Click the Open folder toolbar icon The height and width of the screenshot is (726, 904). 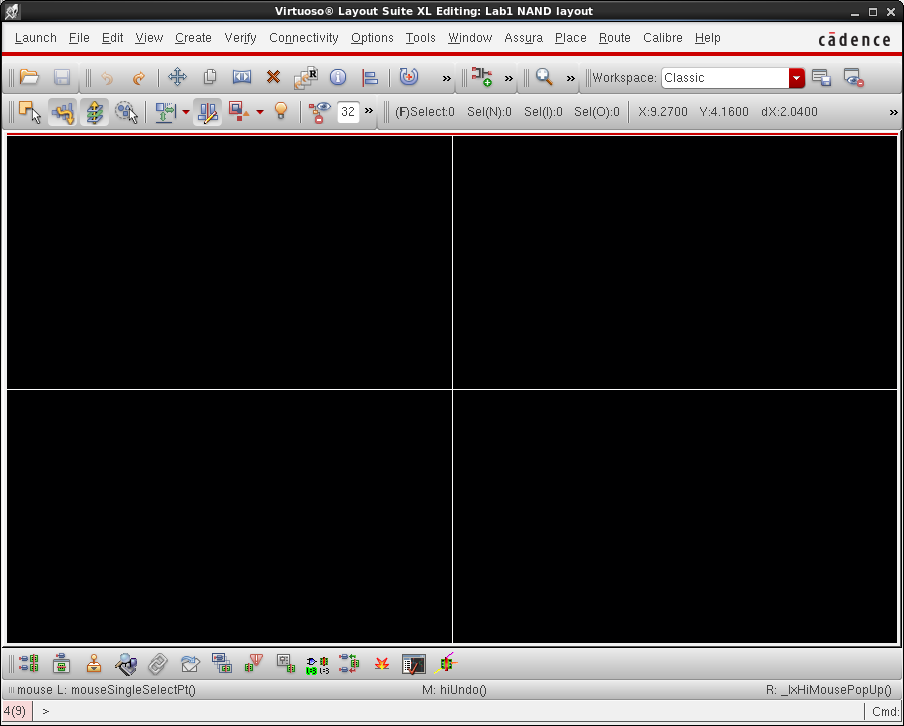29,77
